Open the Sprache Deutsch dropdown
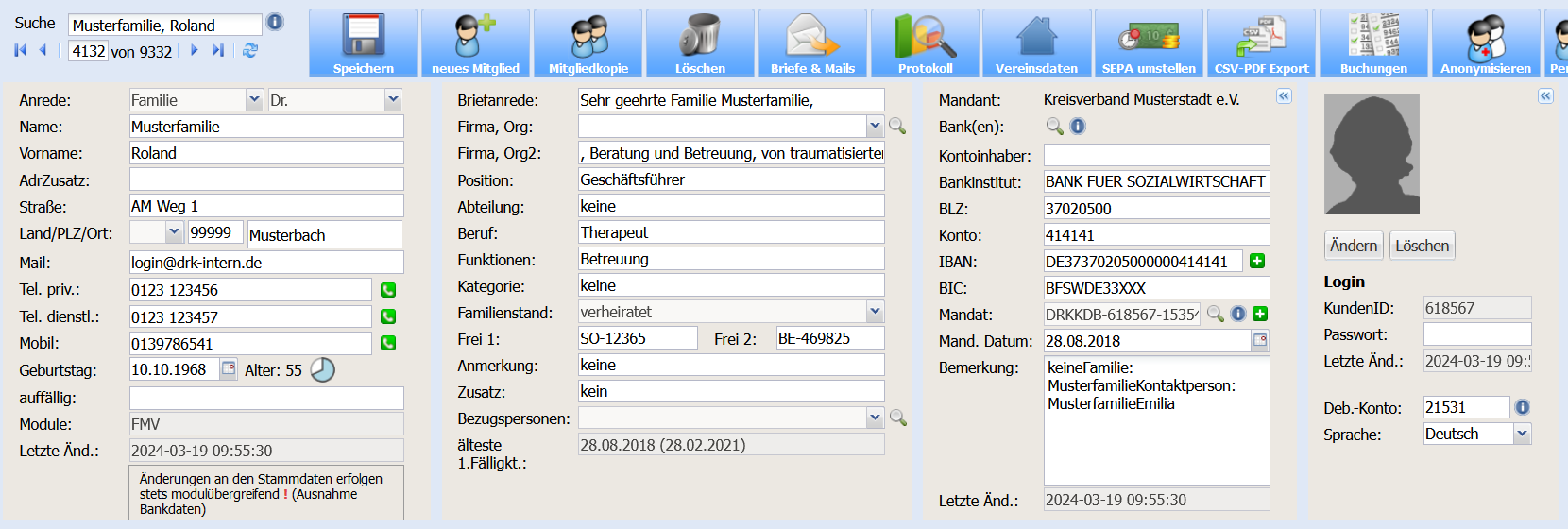 (x=1522, y=434)
